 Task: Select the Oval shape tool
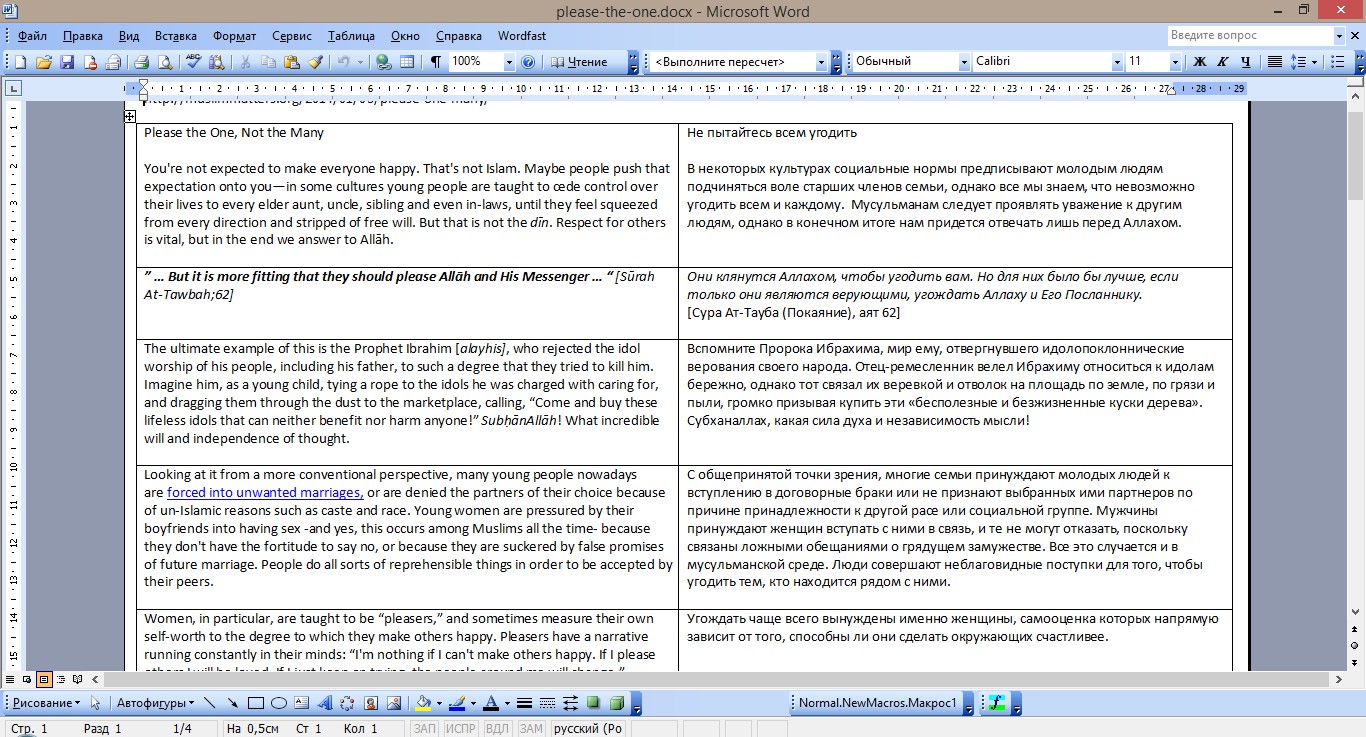(x=279, y=703)
